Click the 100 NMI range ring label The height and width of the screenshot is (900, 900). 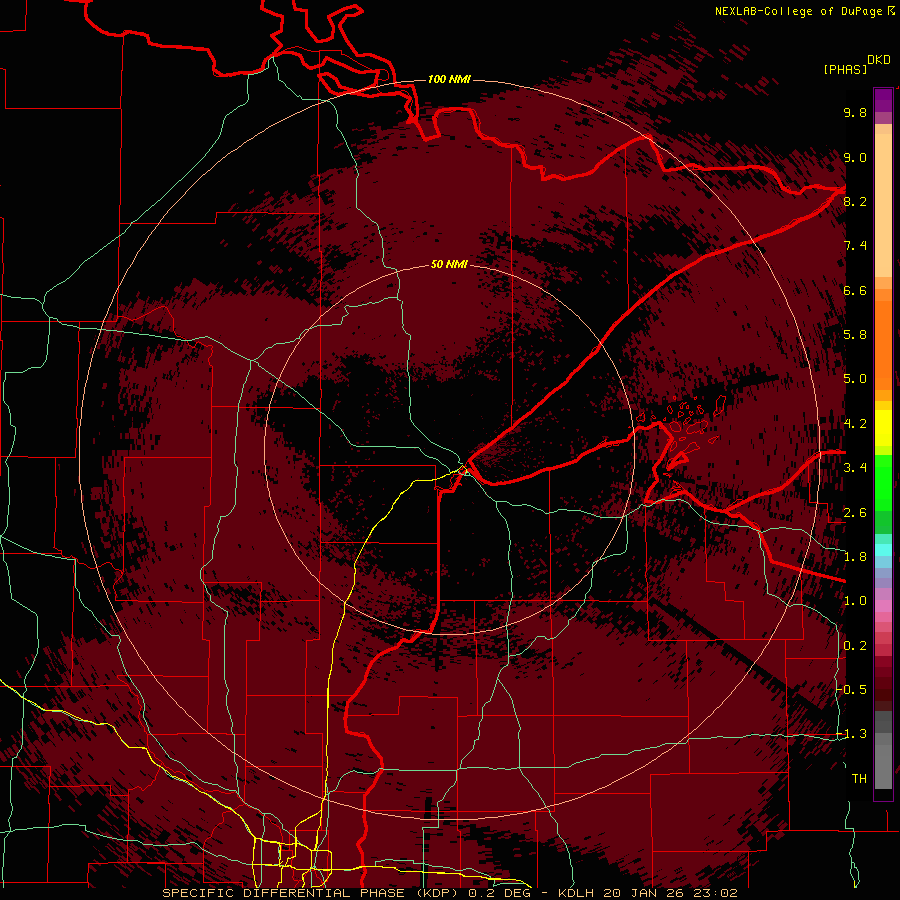click(449, 79)
